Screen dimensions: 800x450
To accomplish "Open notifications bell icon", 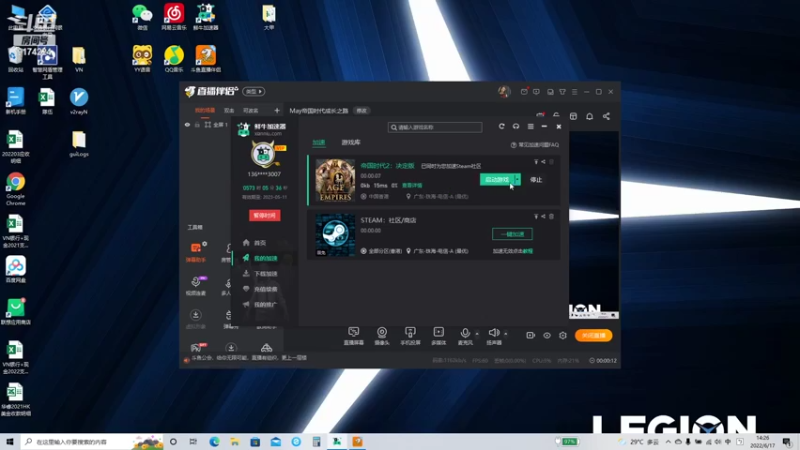I will coord(589,116).
